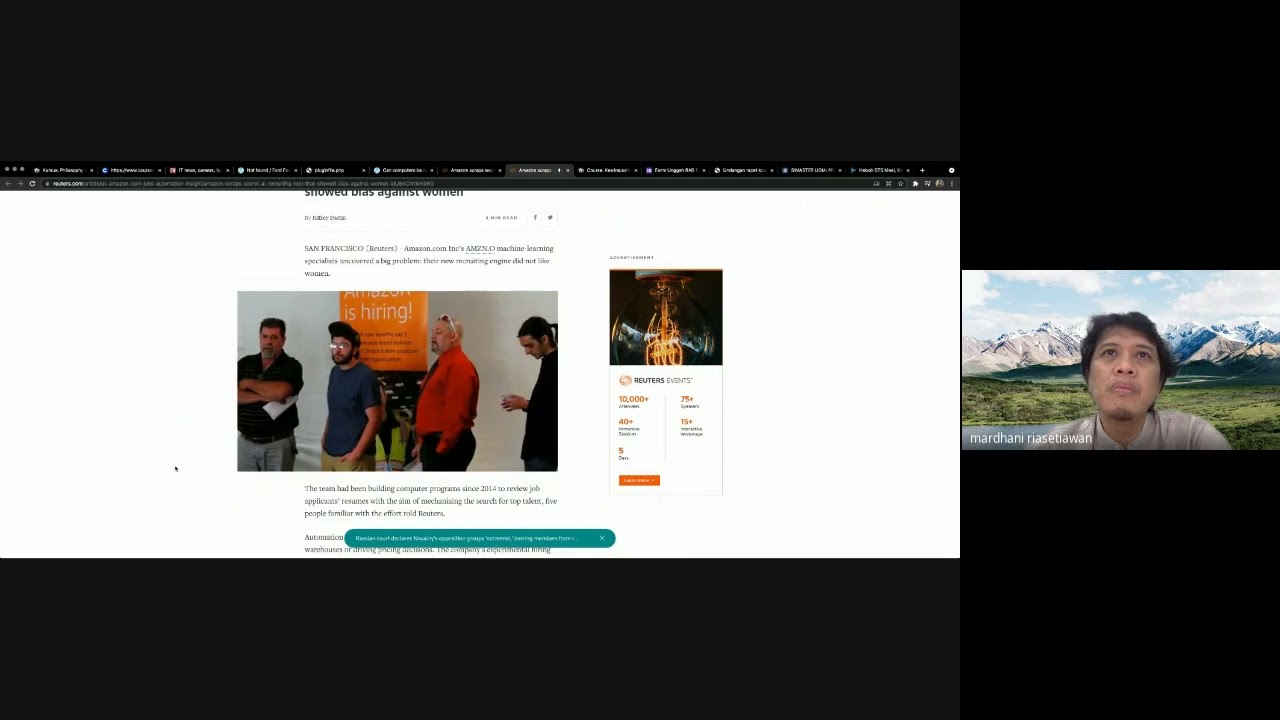The image size is (1280, 720).
Task: Switch to the Form Unggah RAB tab
Action: (x=675, y=170)
